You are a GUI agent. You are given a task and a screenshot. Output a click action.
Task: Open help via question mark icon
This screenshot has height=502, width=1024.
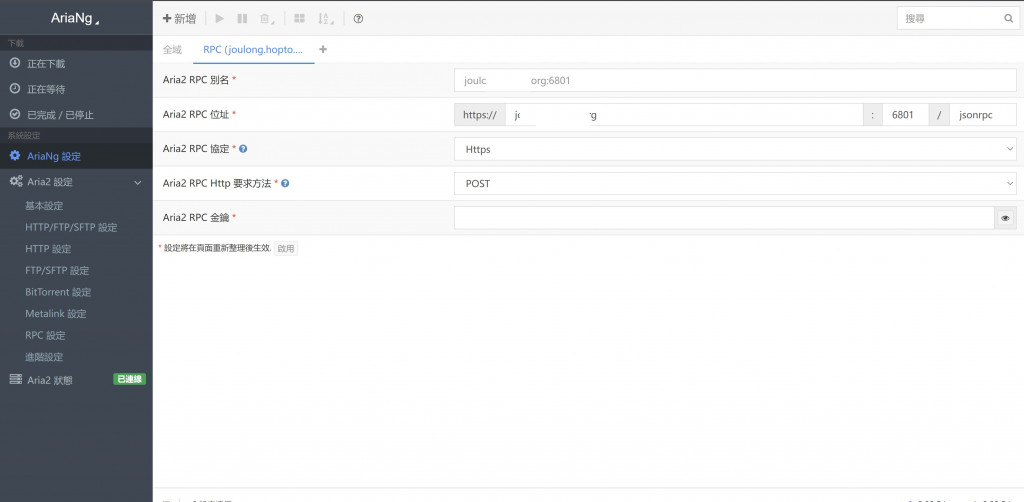click(358, 19)
